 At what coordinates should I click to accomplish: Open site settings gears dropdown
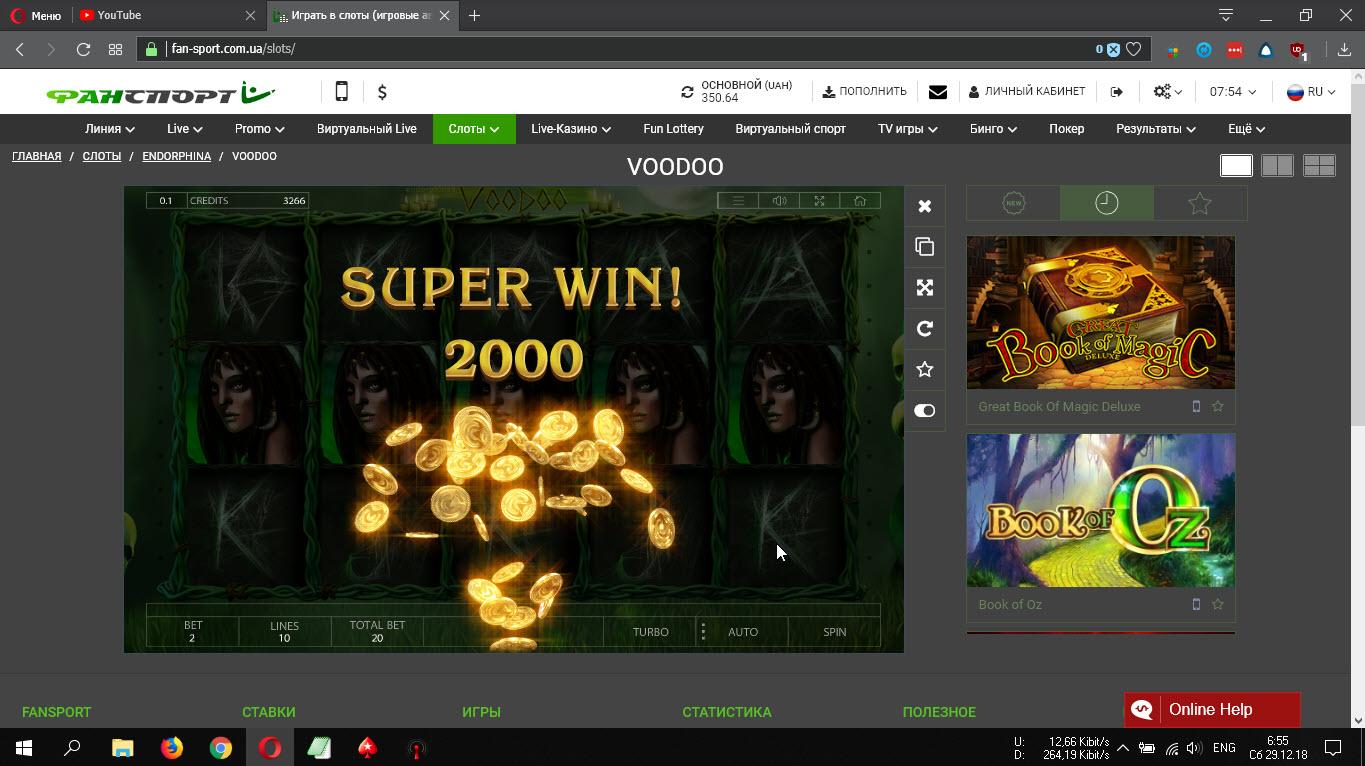[1167, 92]
